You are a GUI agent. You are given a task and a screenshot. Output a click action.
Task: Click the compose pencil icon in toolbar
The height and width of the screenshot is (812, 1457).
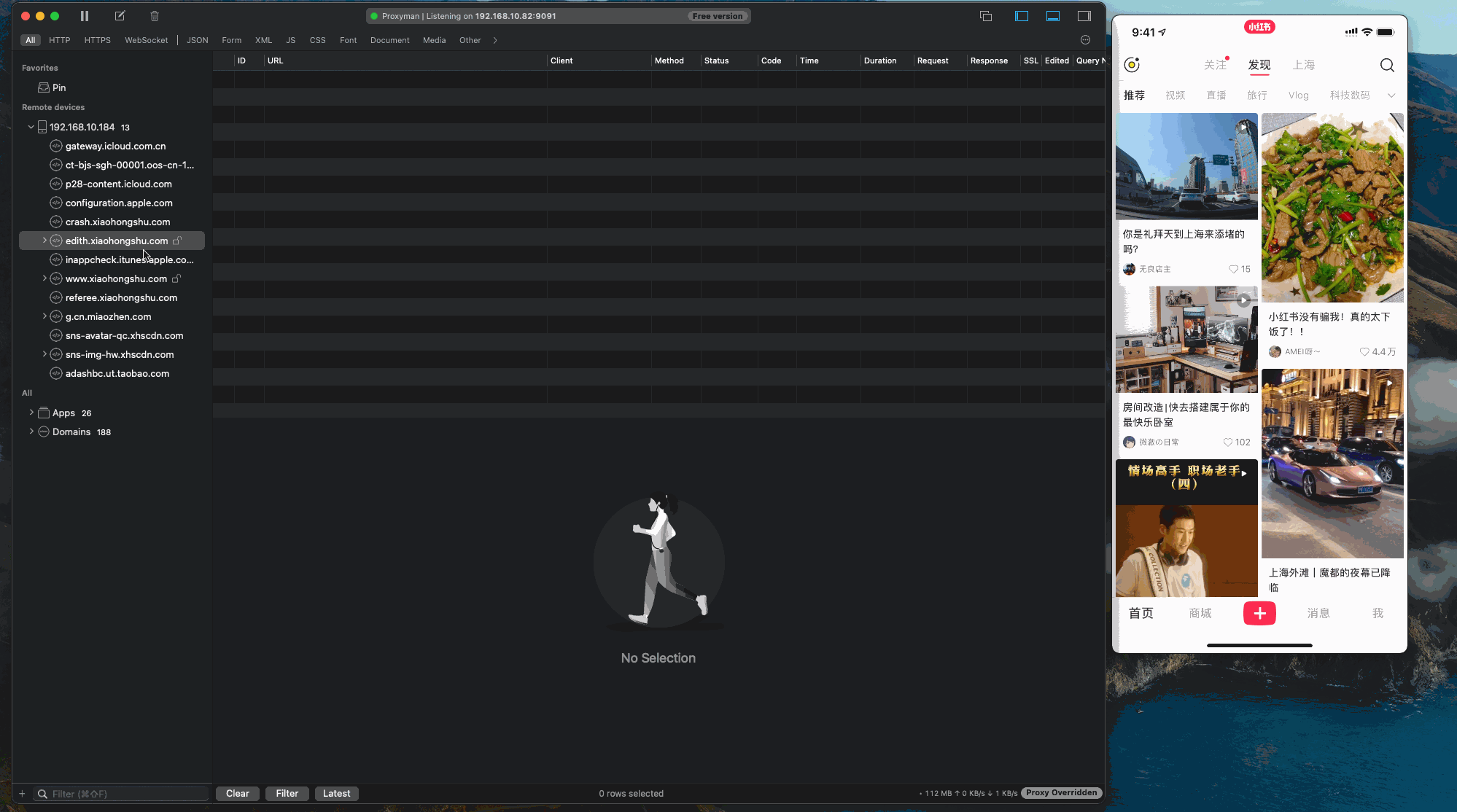coord(120,16)
